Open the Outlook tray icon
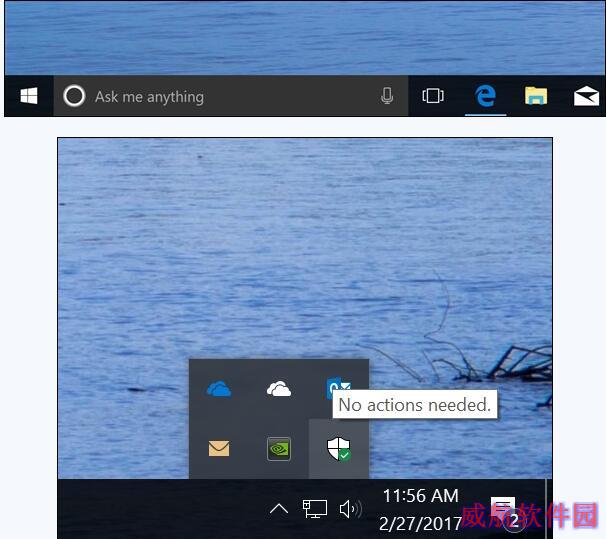This screenshot has width=606, height=539. (x=339, y=389)
